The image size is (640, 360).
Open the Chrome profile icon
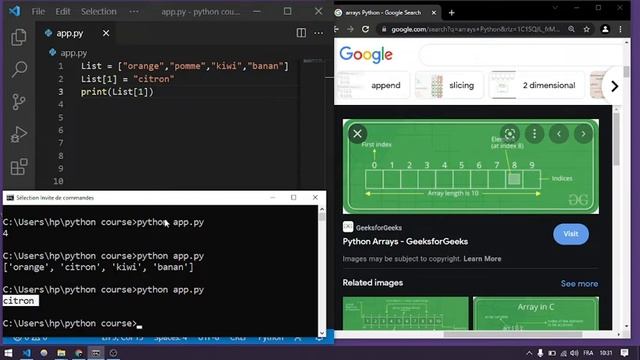605,29
